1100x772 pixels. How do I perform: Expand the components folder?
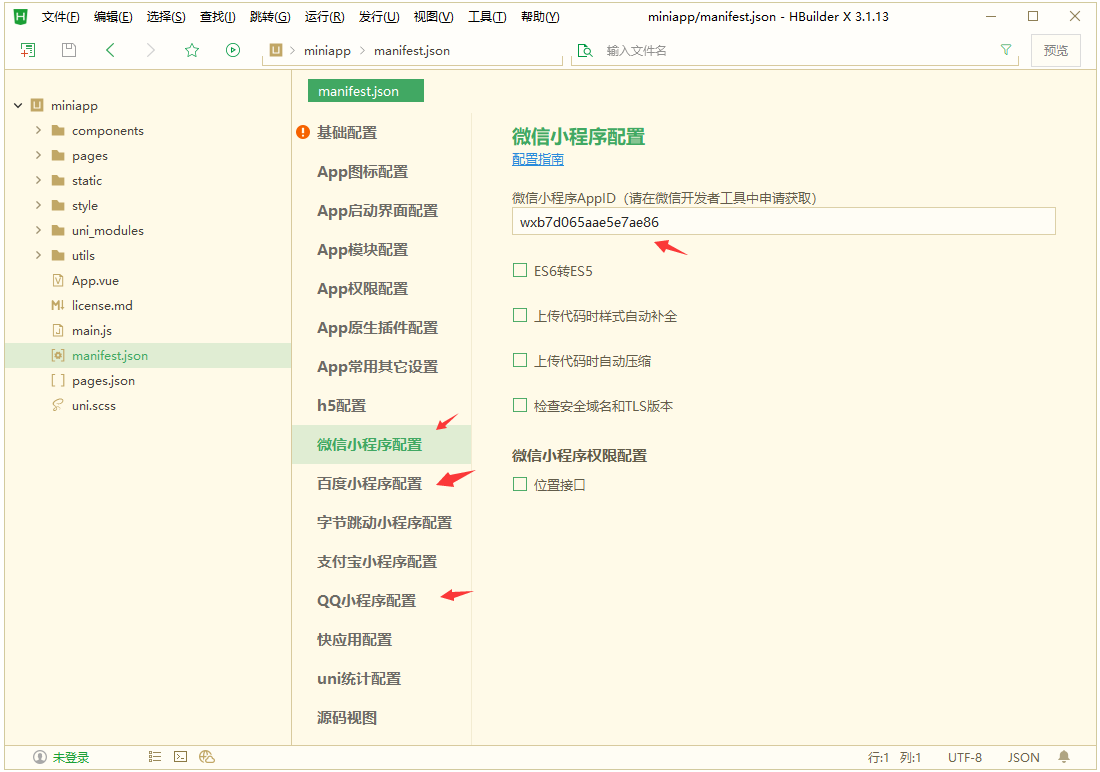[x=38, y=130]
